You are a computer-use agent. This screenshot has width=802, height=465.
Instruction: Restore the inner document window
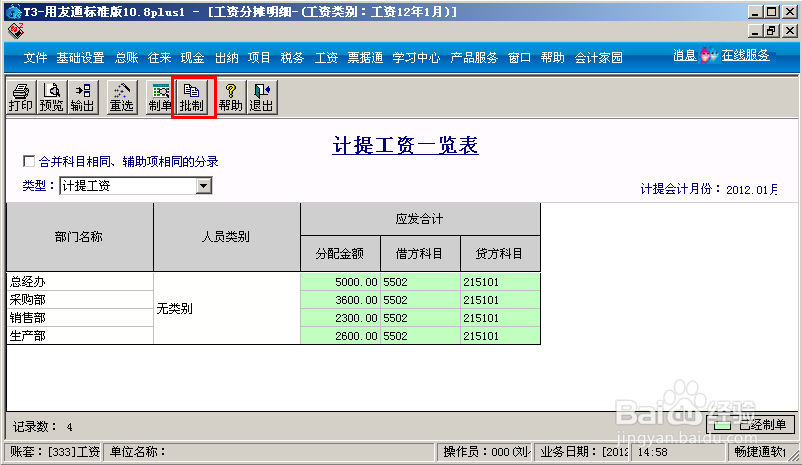pyautogui.click(x=771, y=31)
